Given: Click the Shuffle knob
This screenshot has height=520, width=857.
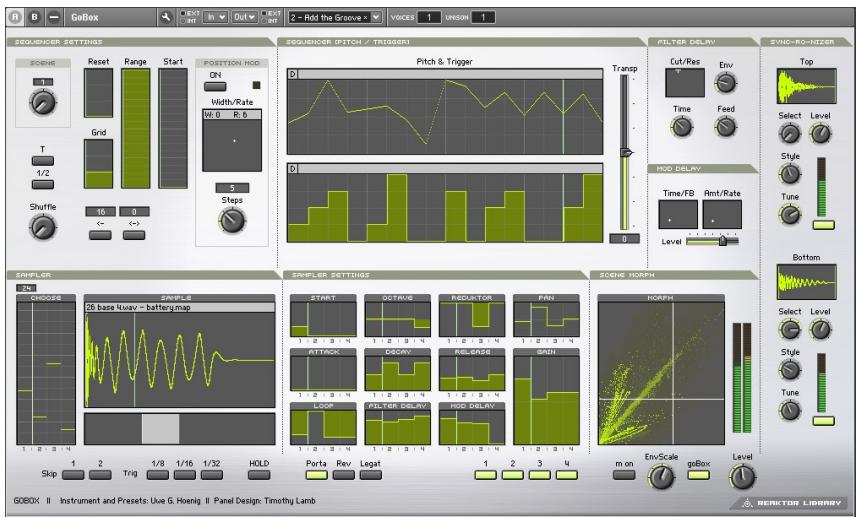Looking at the screenshot, I should tap(43, 226).
